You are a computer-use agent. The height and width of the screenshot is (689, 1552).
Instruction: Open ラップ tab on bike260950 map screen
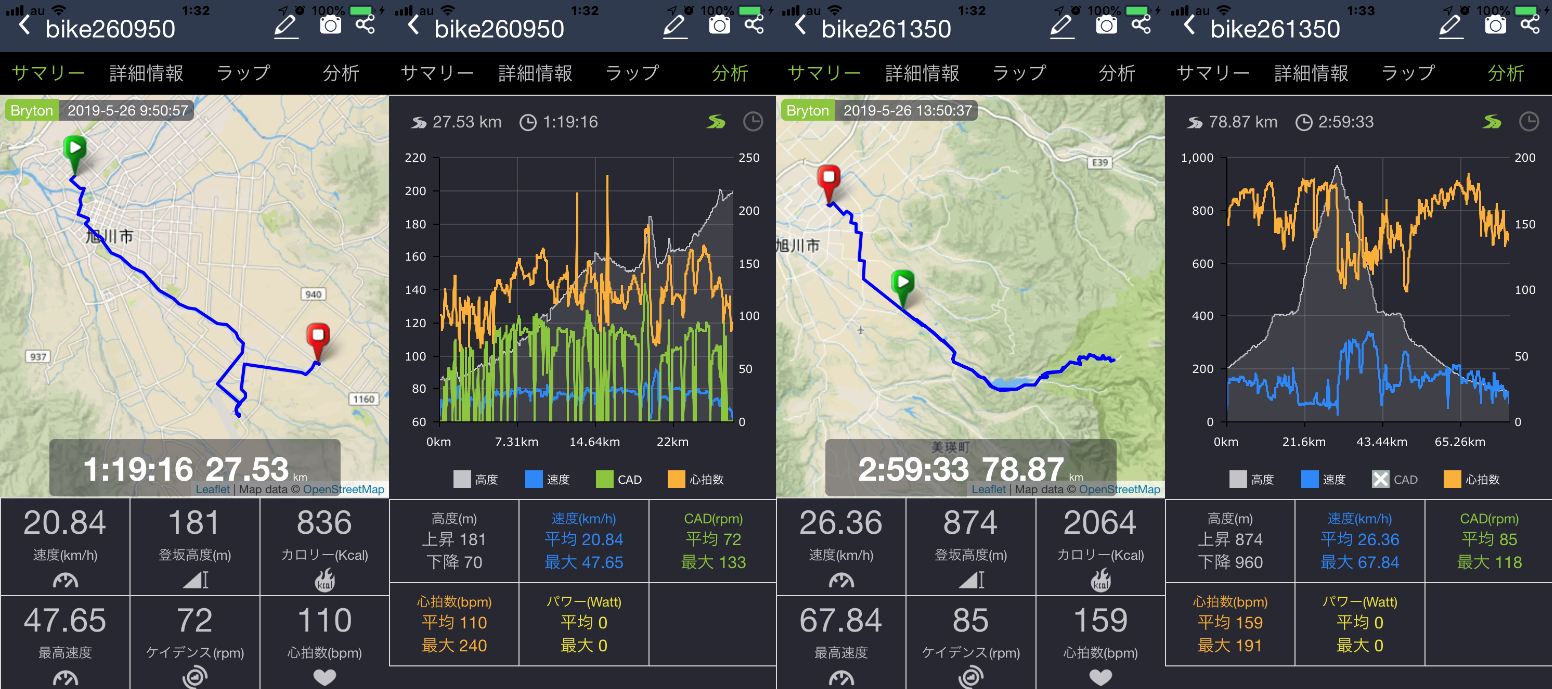click(x=243, y=73)
